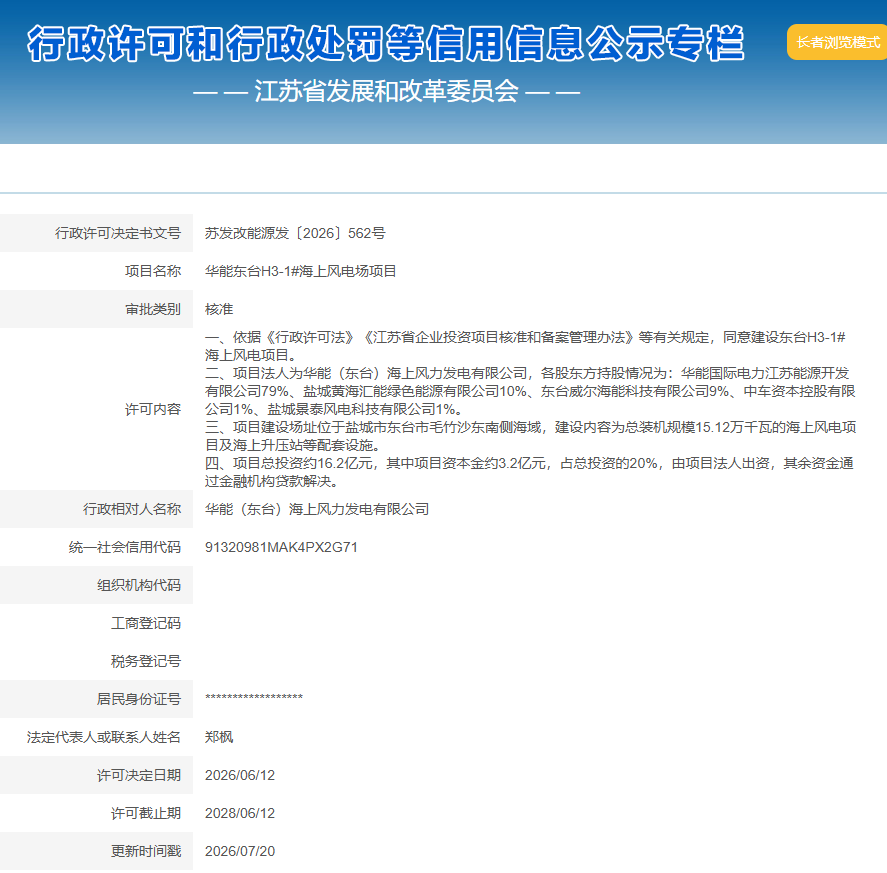The width and height of the screenshot is (887, 873).
Task: Click the 更新时间戳 value 2026/07/20
Action: [240, 851]
